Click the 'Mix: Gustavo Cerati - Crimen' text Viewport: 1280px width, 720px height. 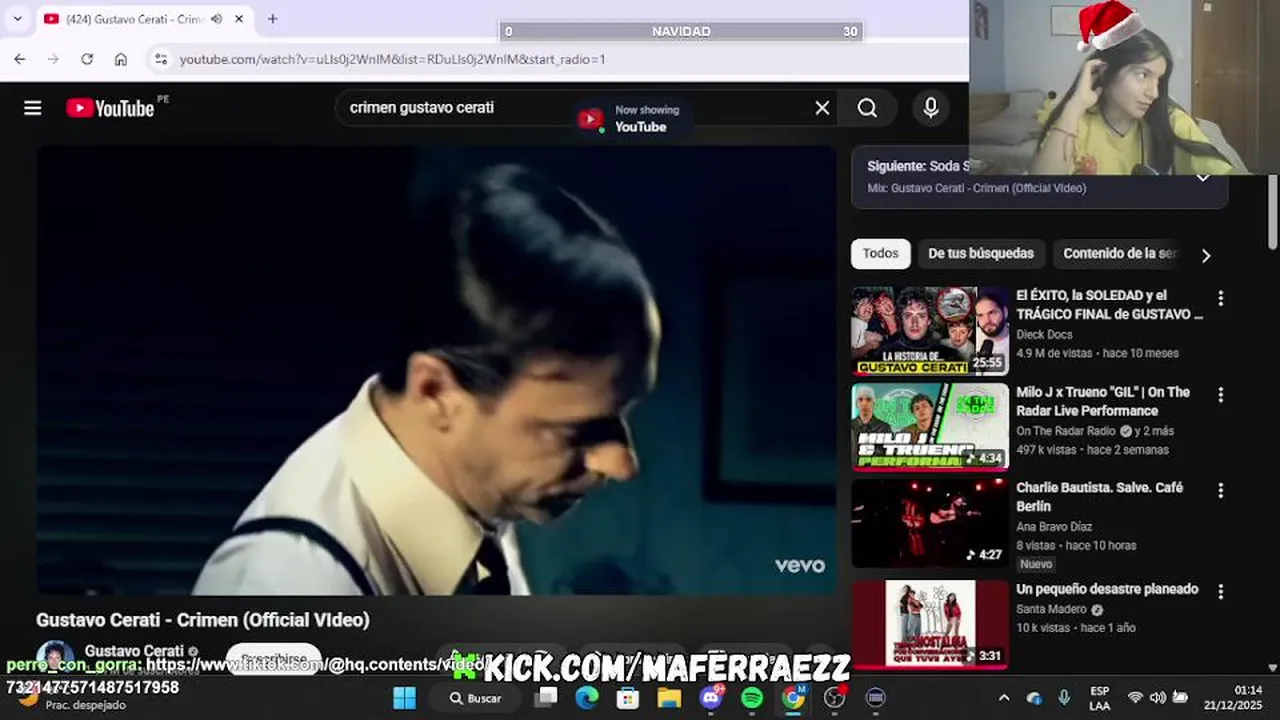pos(976,188)
